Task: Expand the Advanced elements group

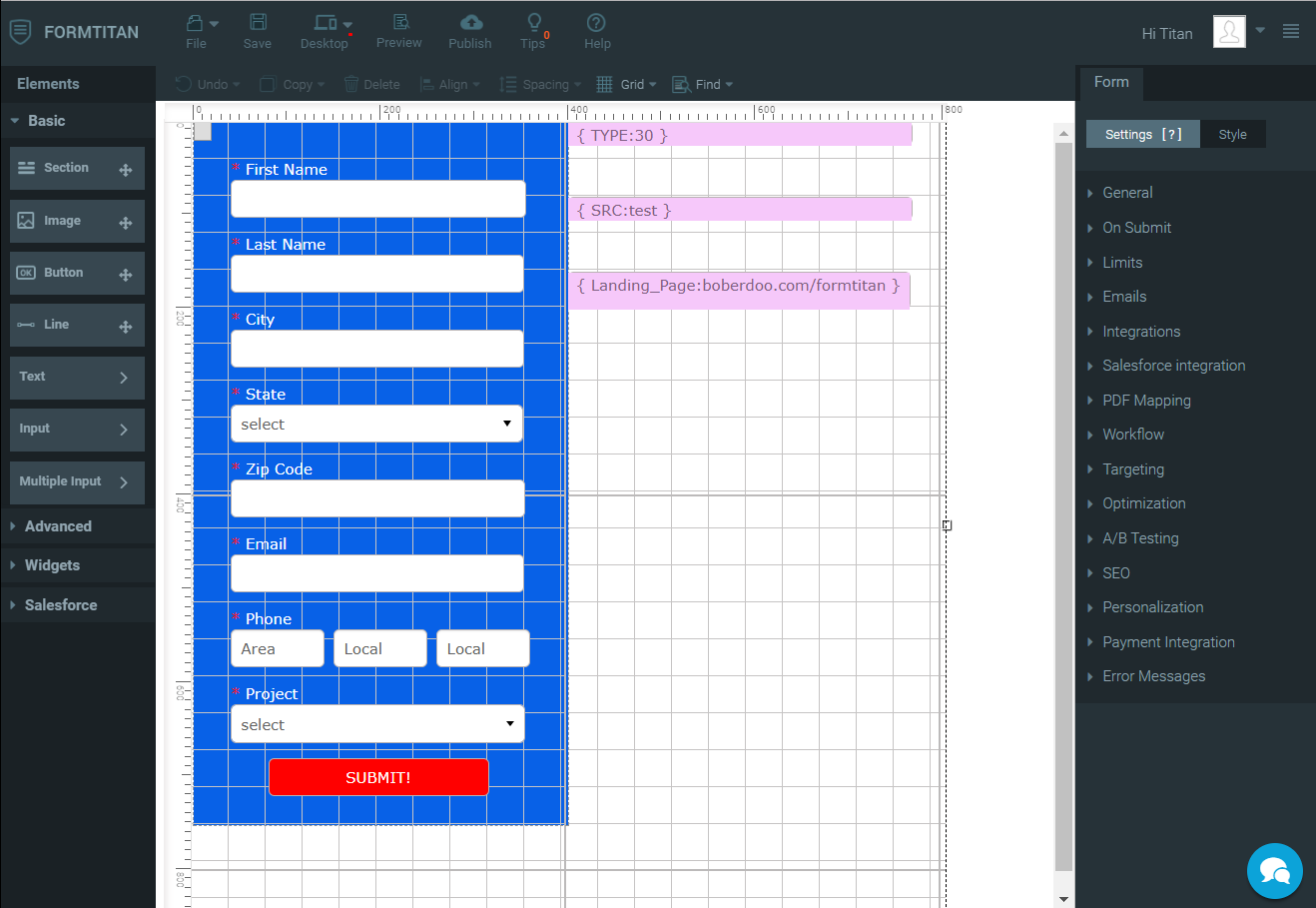Action: [x=58, y=526]
